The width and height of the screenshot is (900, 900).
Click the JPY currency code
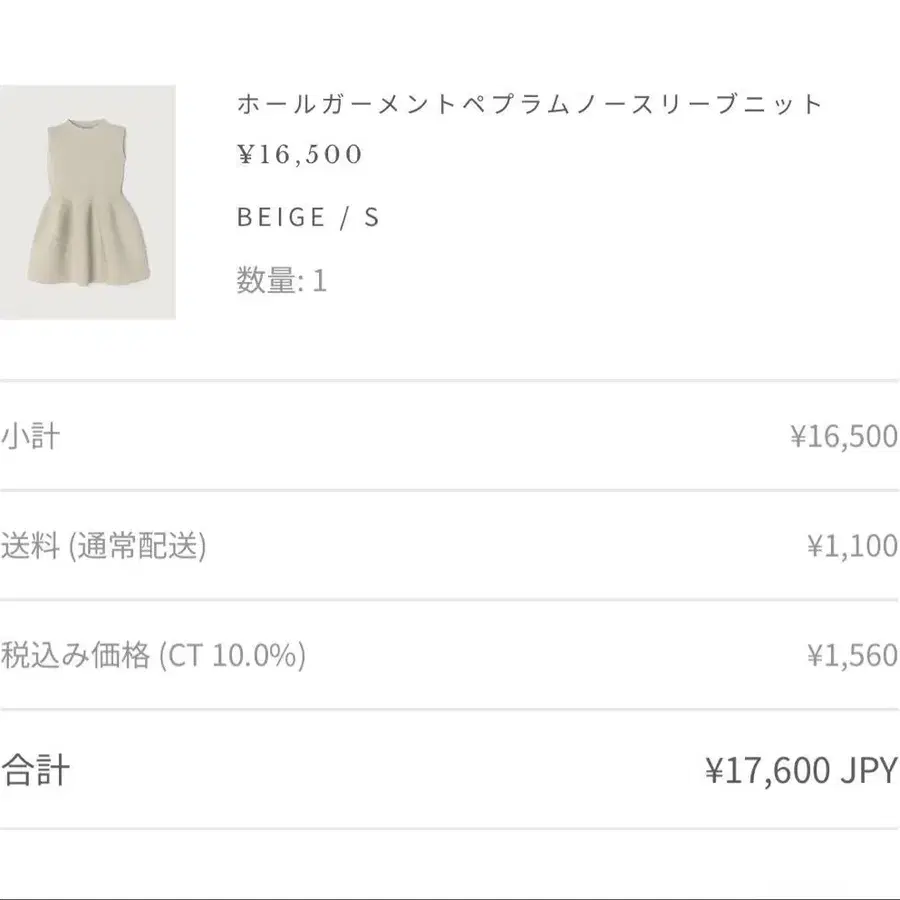click(869, 771)
